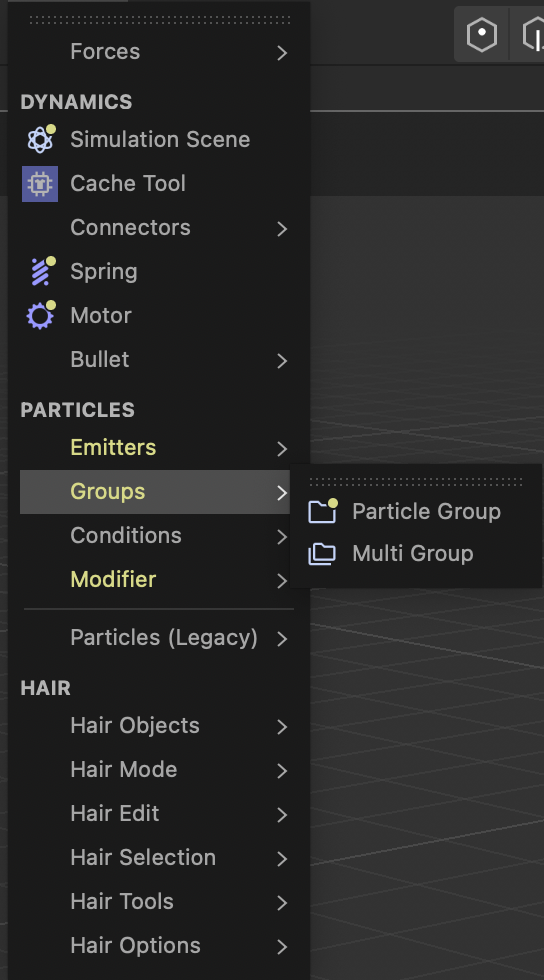Click the Motor gear icon
Image resolution: width=544 pixels, height=980 pixels.
(x=41, y=315)
